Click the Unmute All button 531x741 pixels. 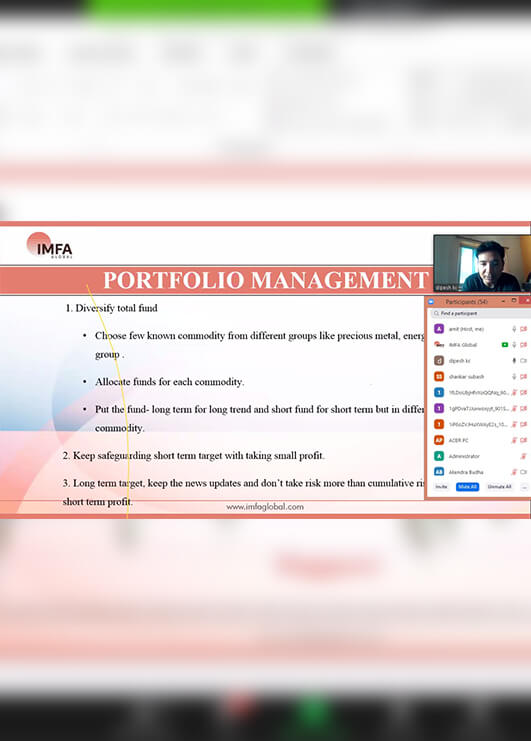tap(499, 487)
